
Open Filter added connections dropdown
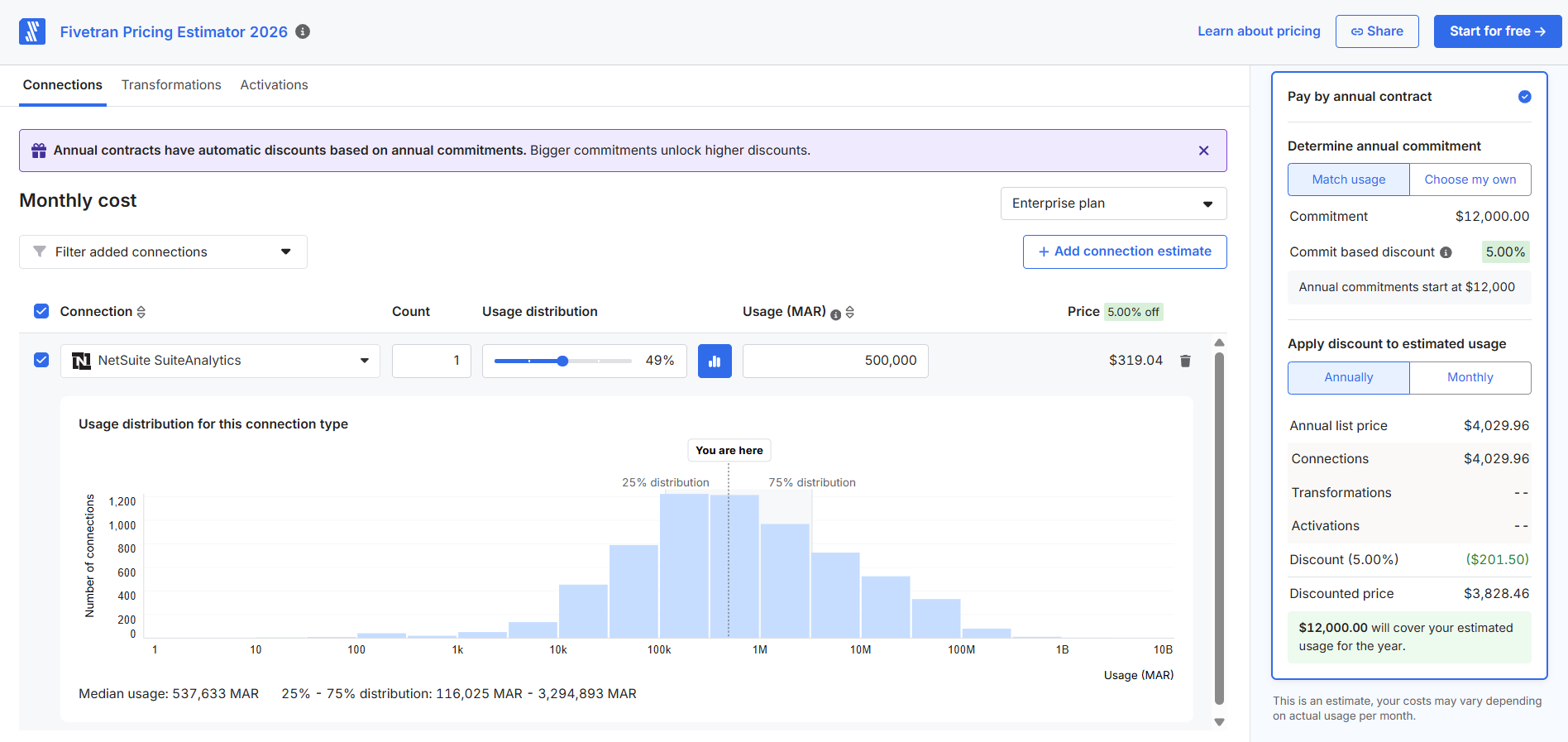163,251
